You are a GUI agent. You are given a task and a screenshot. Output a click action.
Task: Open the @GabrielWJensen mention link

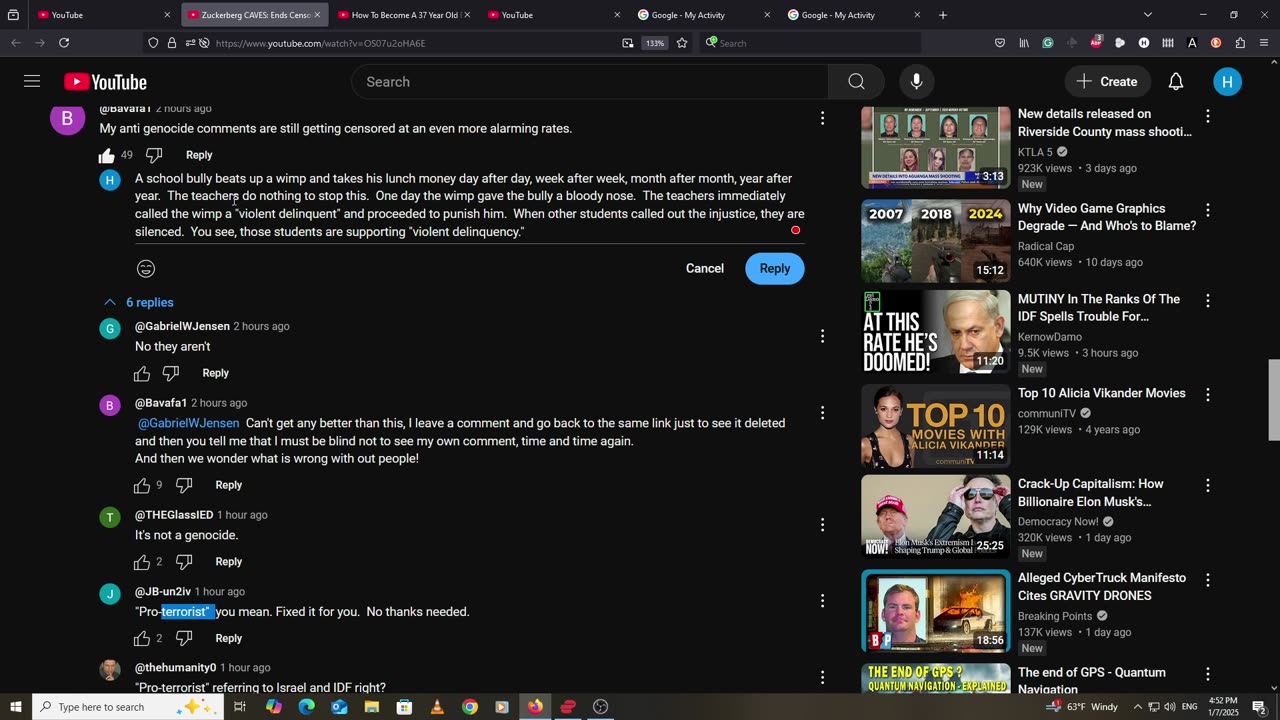189,423
